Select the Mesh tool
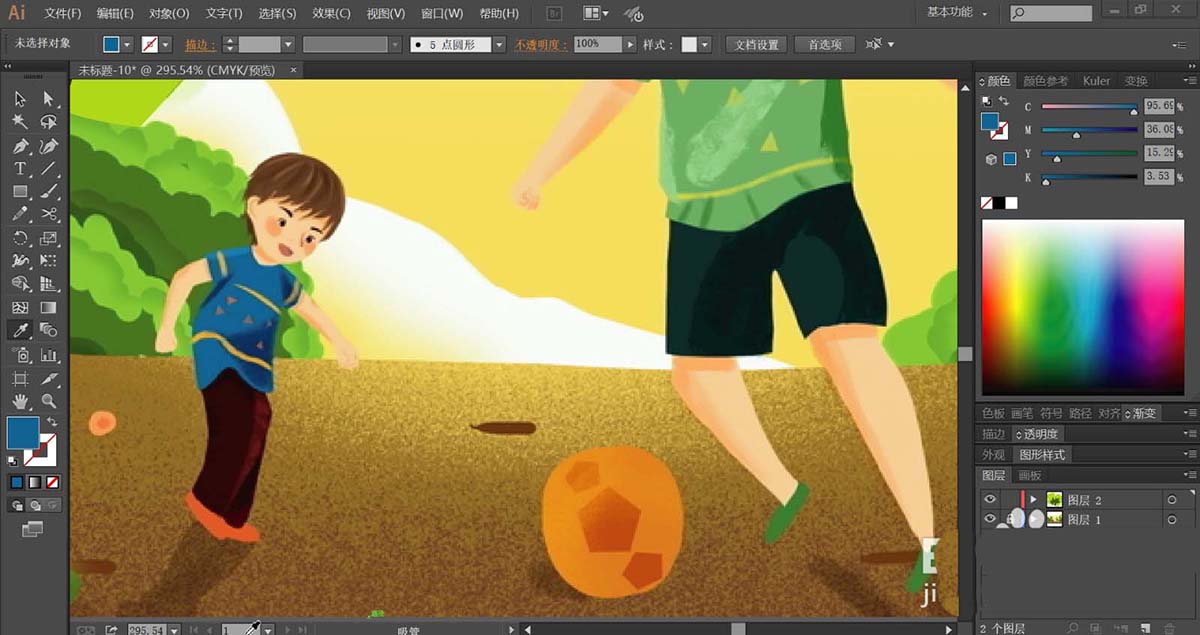The height and width of the screenshot is (635, 1200). tap(20, 307)
